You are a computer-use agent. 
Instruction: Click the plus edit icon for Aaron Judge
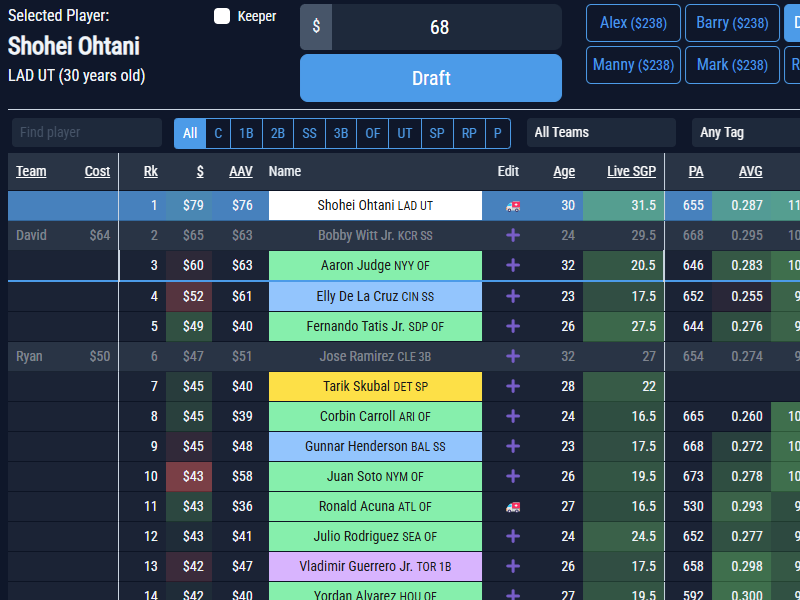click(513, 265)
